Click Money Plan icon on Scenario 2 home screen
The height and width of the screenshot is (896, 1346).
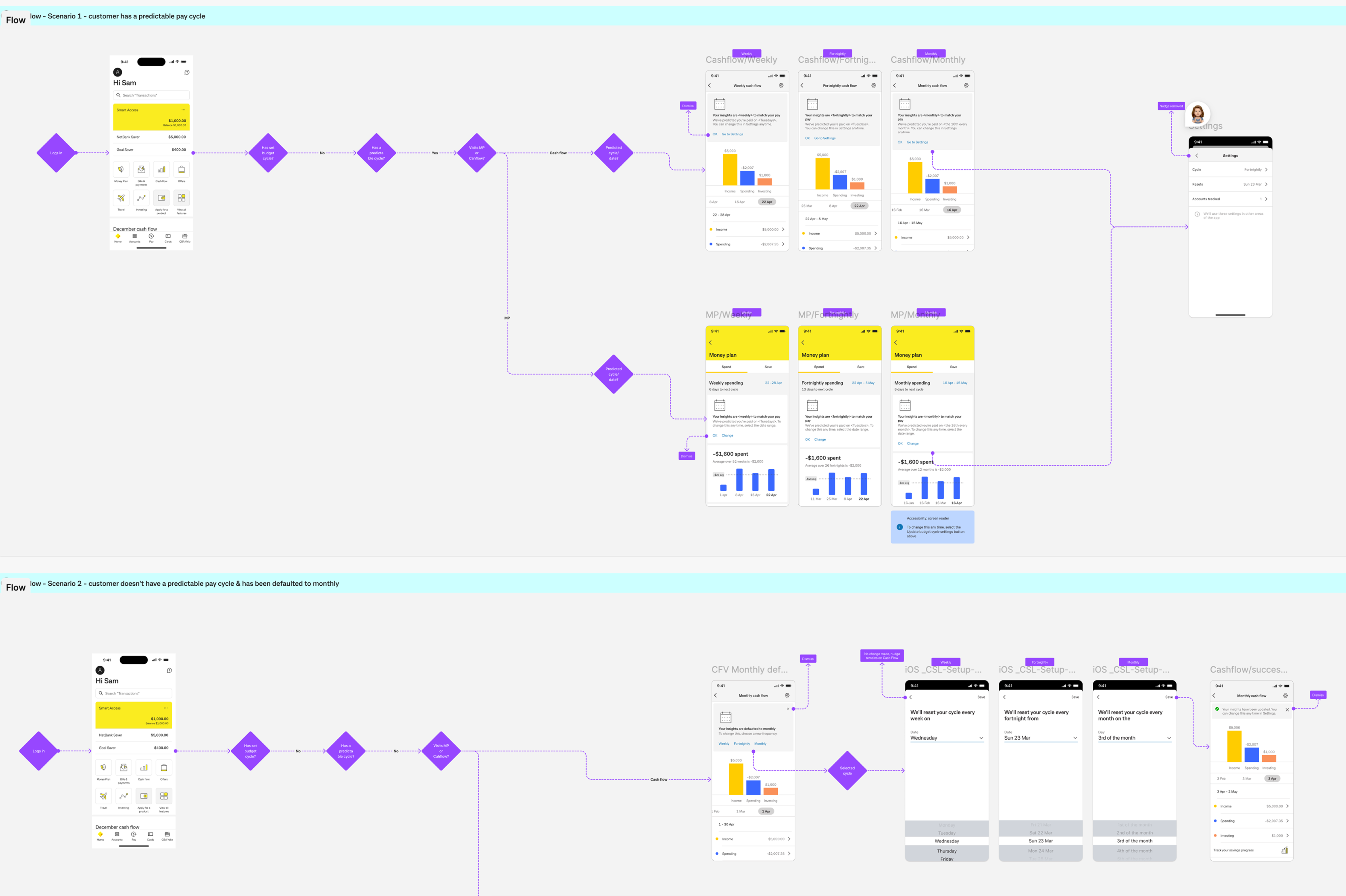point(103,767)
